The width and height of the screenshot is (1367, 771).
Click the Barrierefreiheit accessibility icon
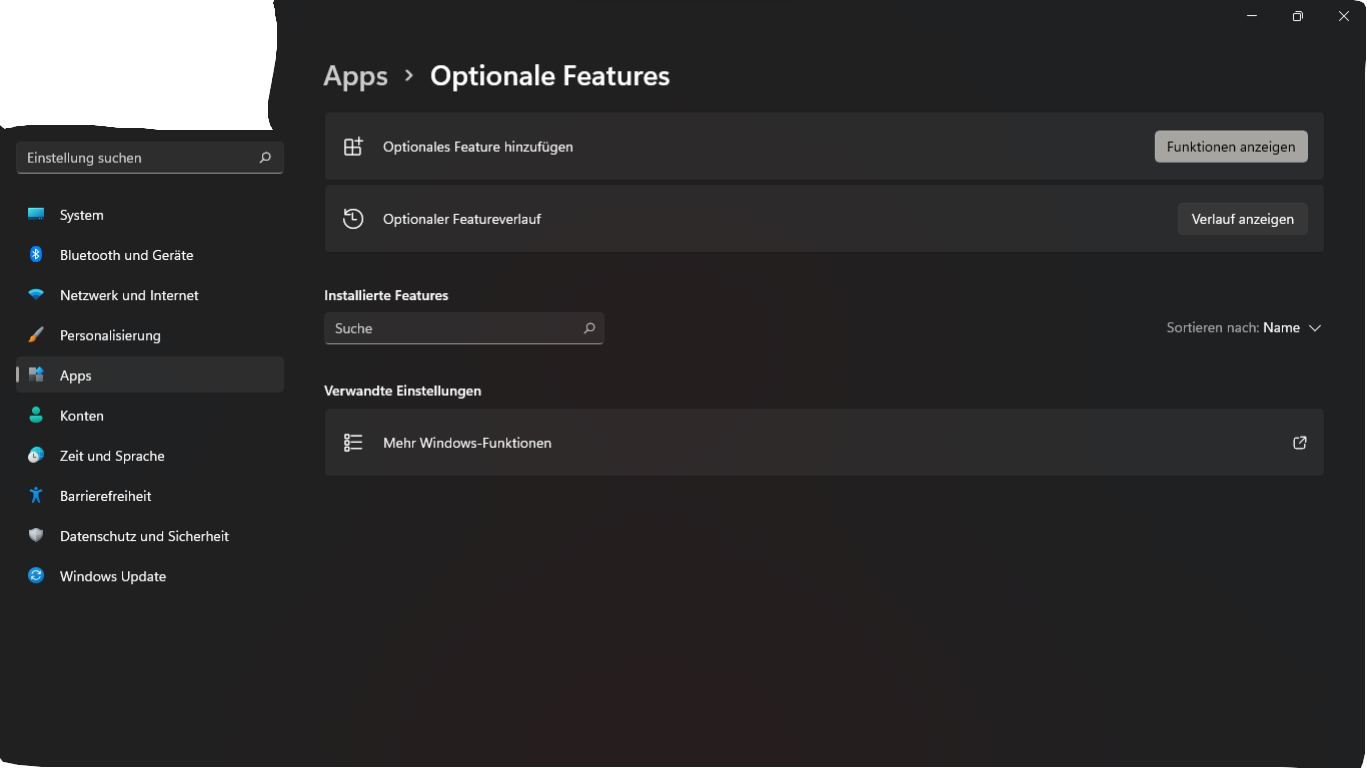point(36,495)
